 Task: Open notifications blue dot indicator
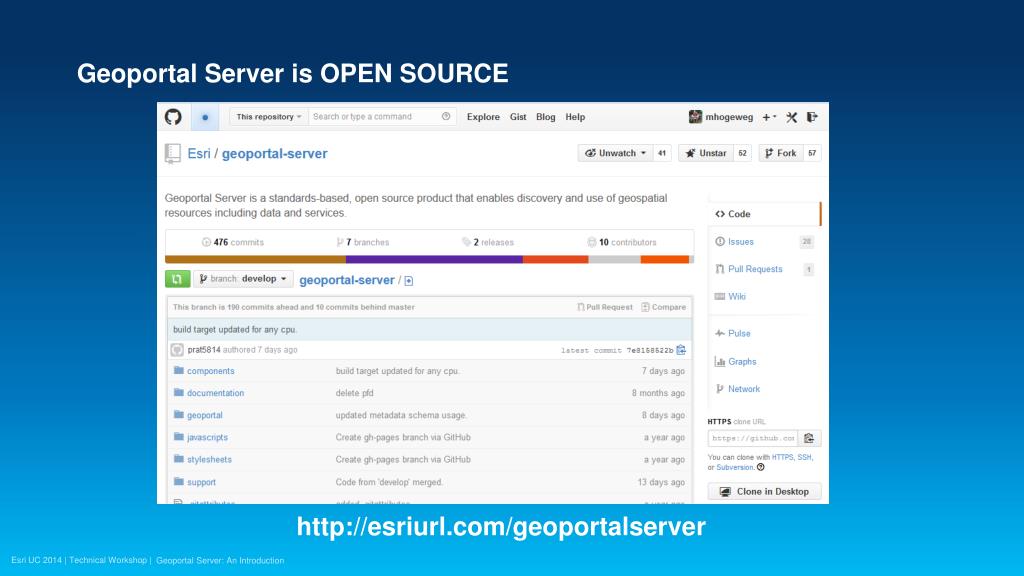click(205, 118)
